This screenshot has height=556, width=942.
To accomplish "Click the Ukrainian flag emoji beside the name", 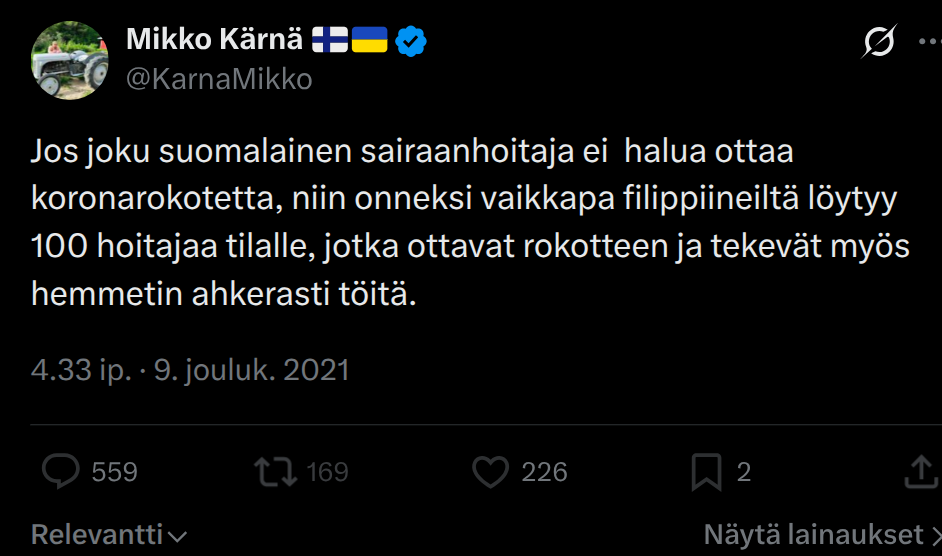I will click(371, 41).
